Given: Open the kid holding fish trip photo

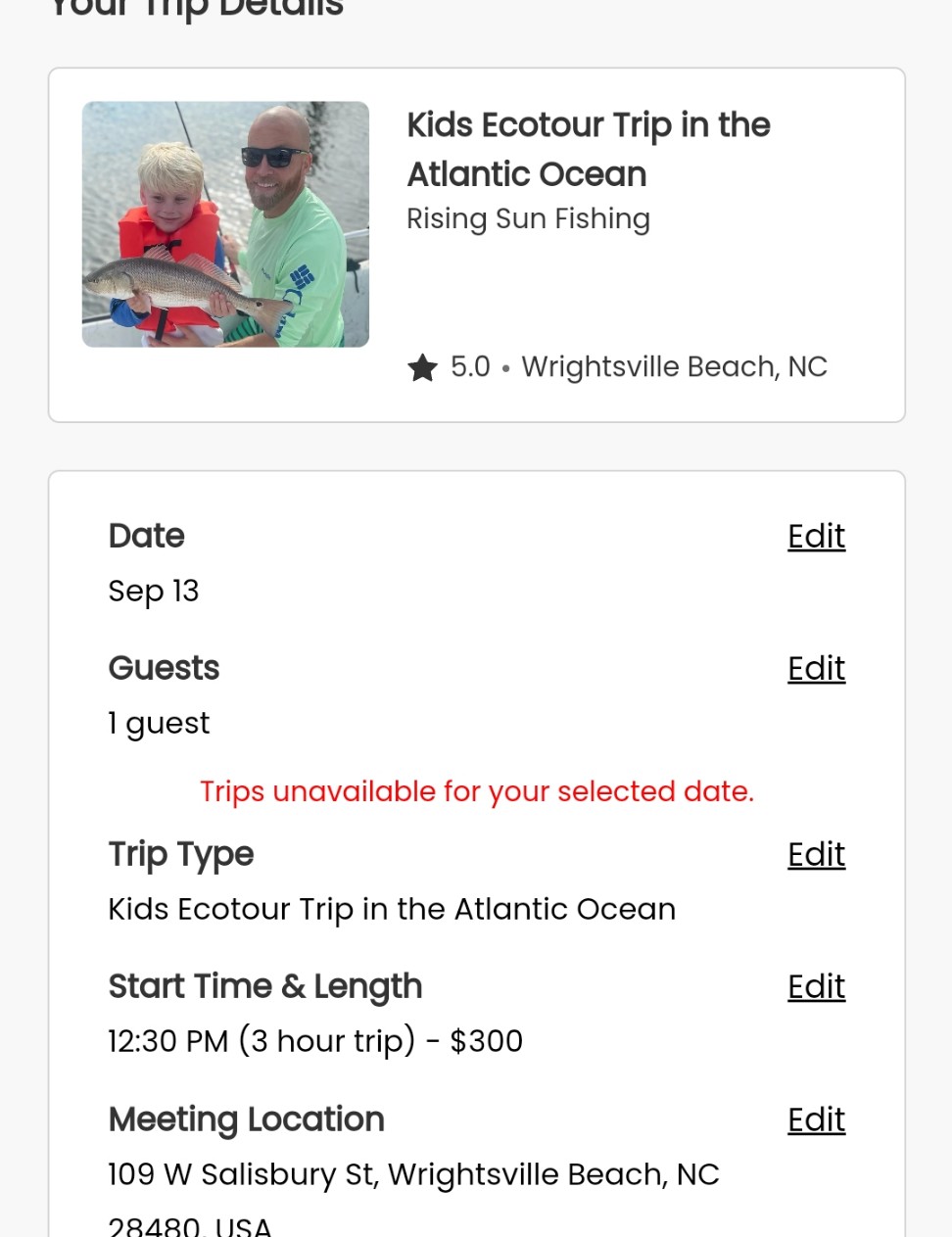Looking at the screenshot, I should coord(225,224).
